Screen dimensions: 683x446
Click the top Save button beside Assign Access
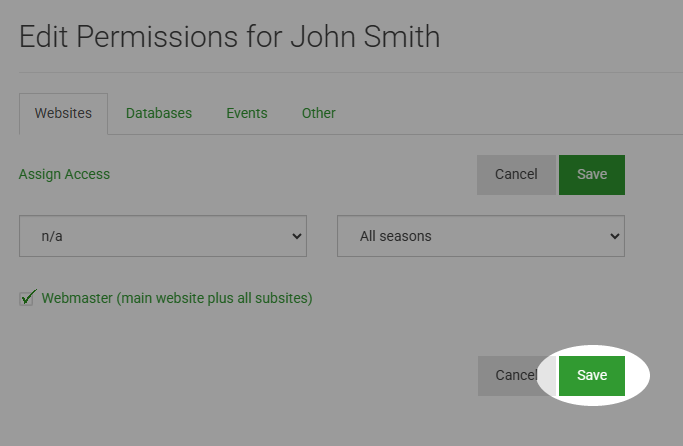[x=592, y=175]
